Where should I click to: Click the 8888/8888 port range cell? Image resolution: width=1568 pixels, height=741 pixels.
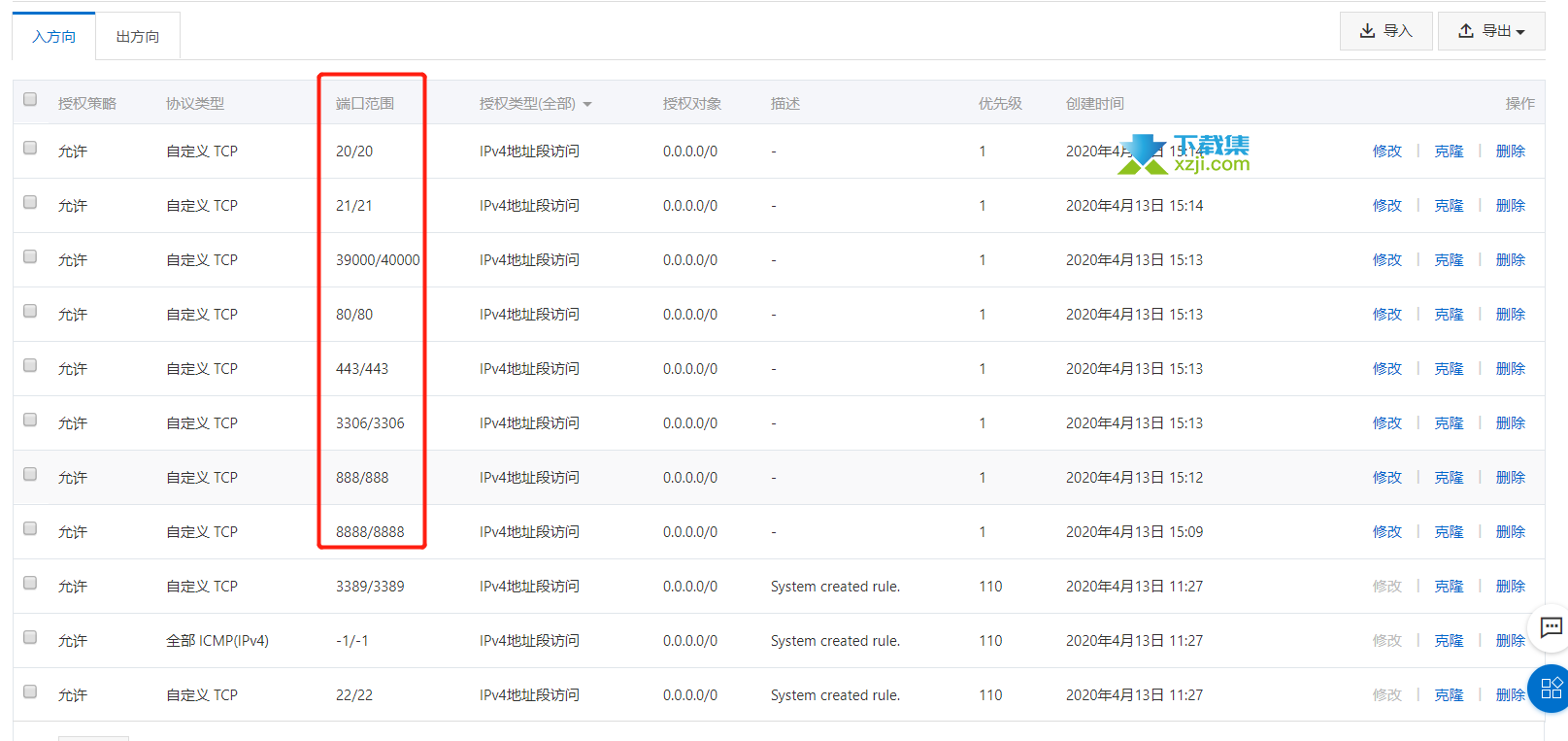[x=370, y=532]
